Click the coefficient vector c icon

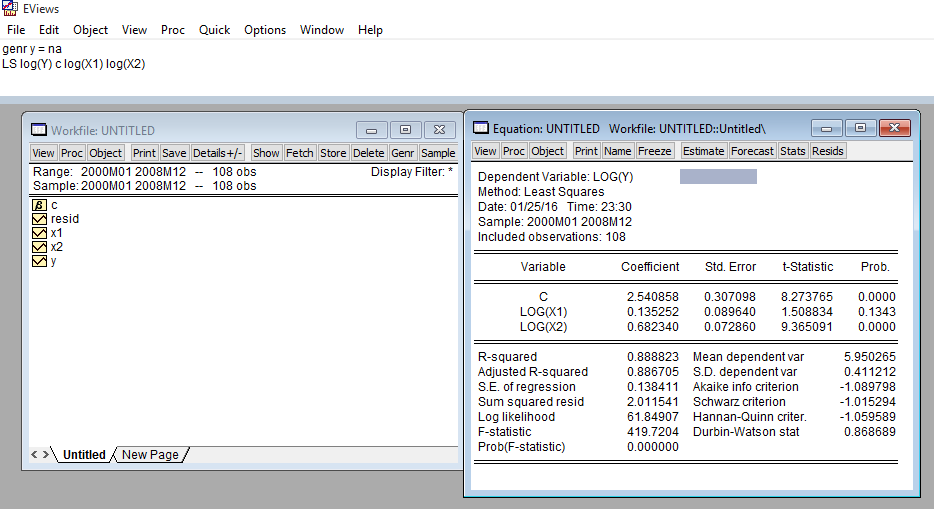(40, 205)
